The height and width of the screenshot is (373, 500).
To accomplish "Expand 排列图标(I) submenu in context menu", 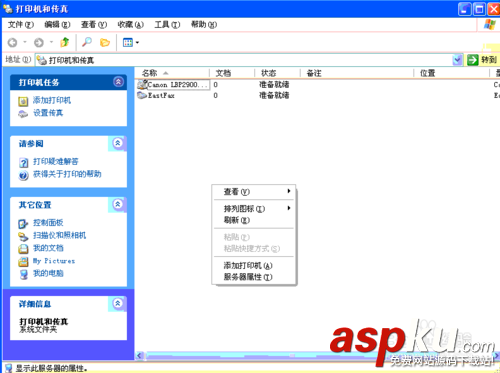I will [254, 209].
